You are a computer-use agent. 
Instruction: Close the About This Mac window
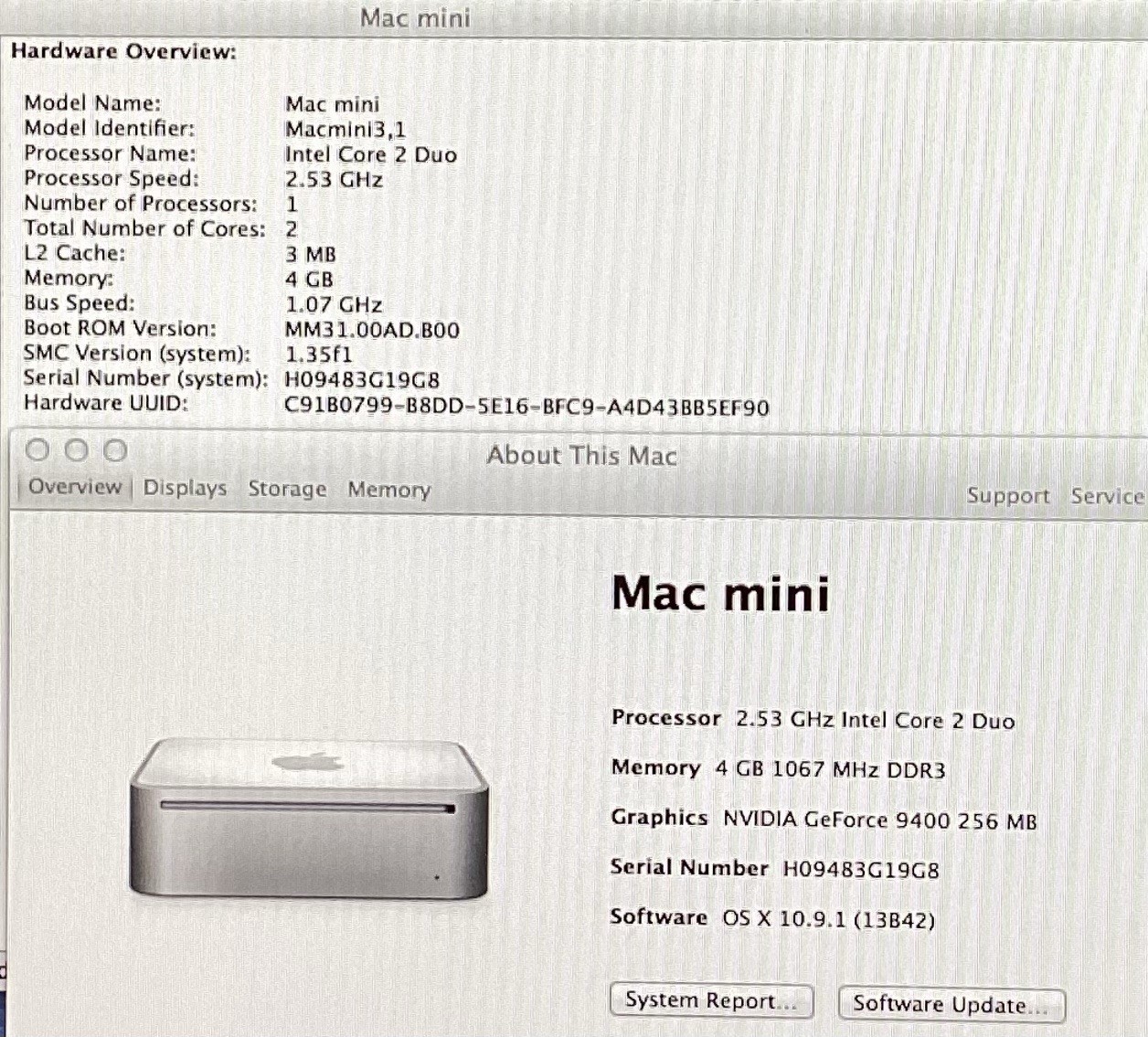point(37,450)
